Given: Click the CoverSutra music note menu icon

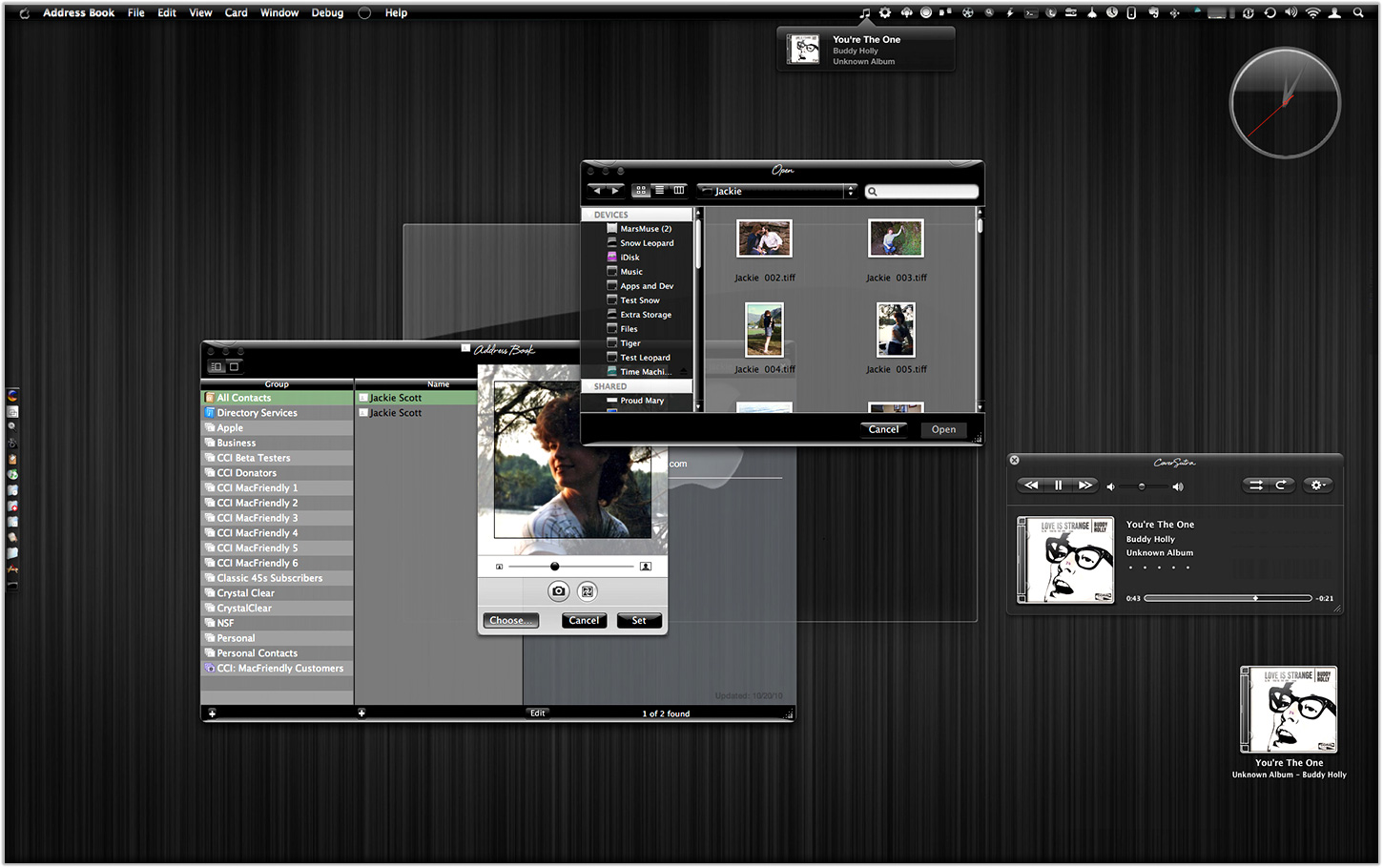Looking at the screenshot, I should [x=864, y=12].
